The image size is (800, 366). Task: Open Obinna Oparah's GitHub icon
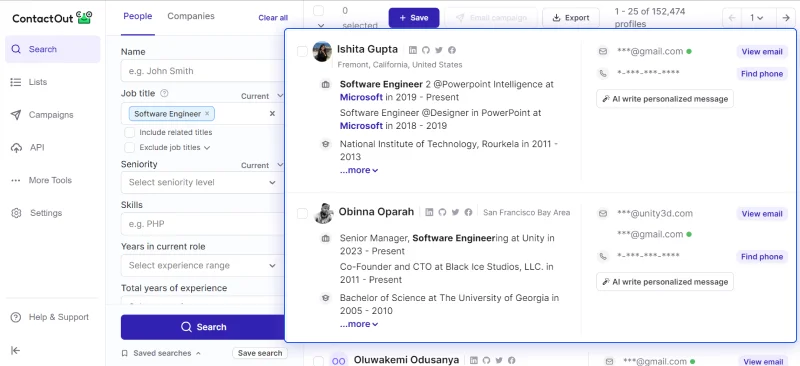[x=442, y=212]
